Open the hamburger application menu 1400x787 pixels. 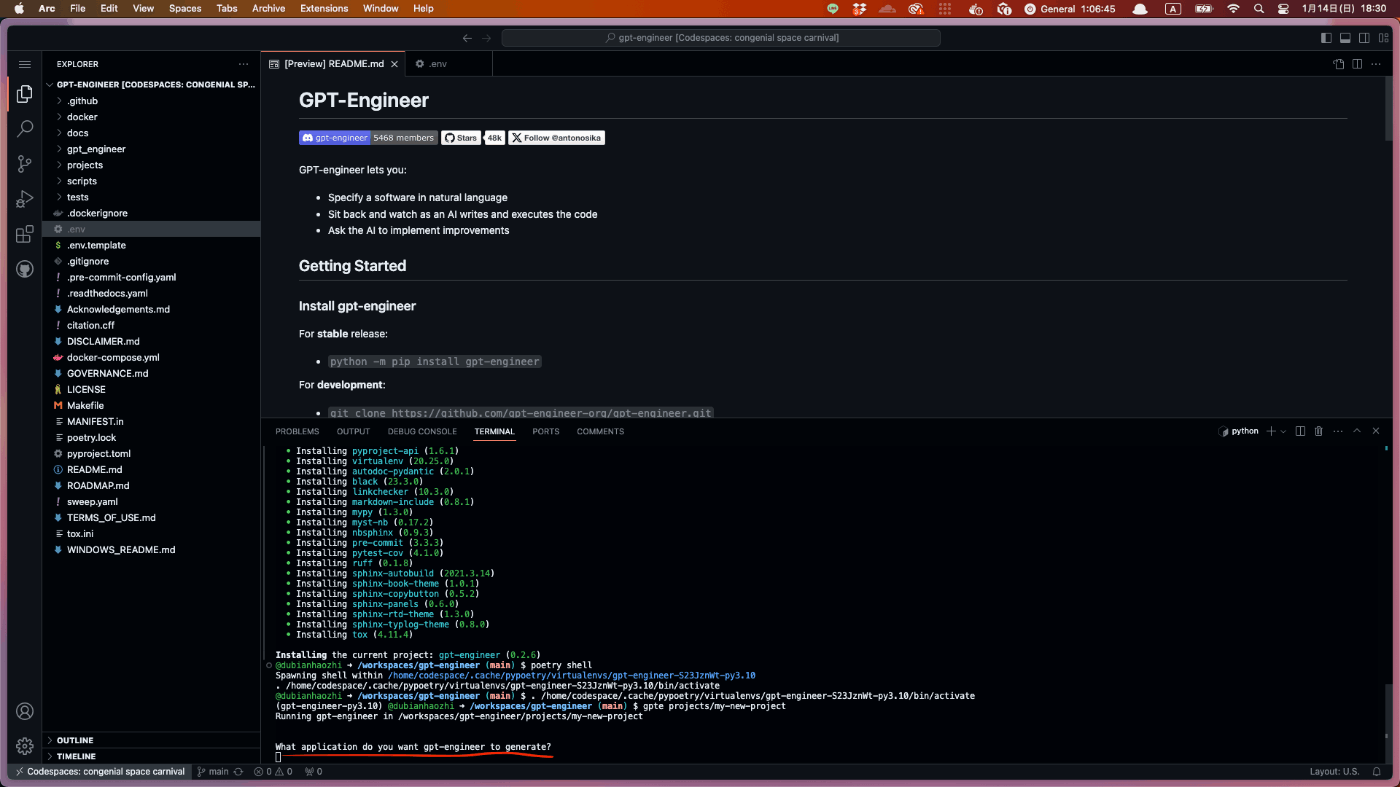(25, 64)
